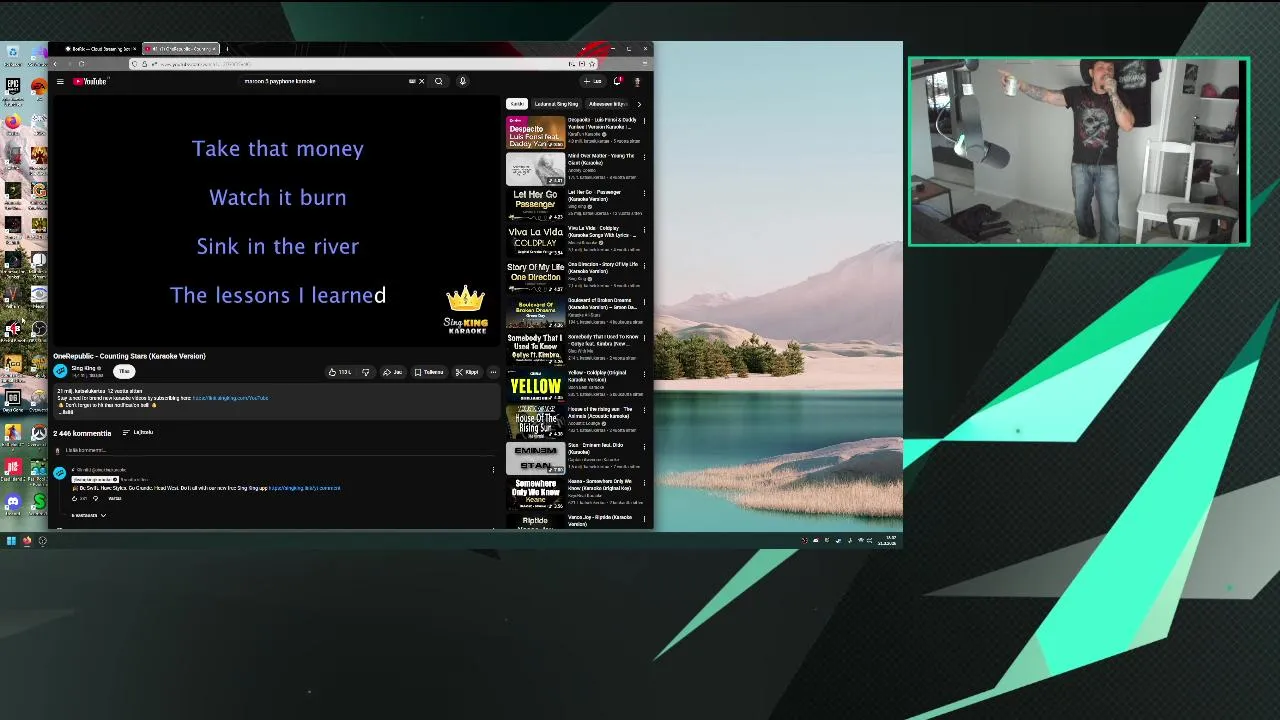The width and height of the screenshot is (1280, 720).
Task: Open the Eminem Stan karaoke thumbnail
Action: 535,458
